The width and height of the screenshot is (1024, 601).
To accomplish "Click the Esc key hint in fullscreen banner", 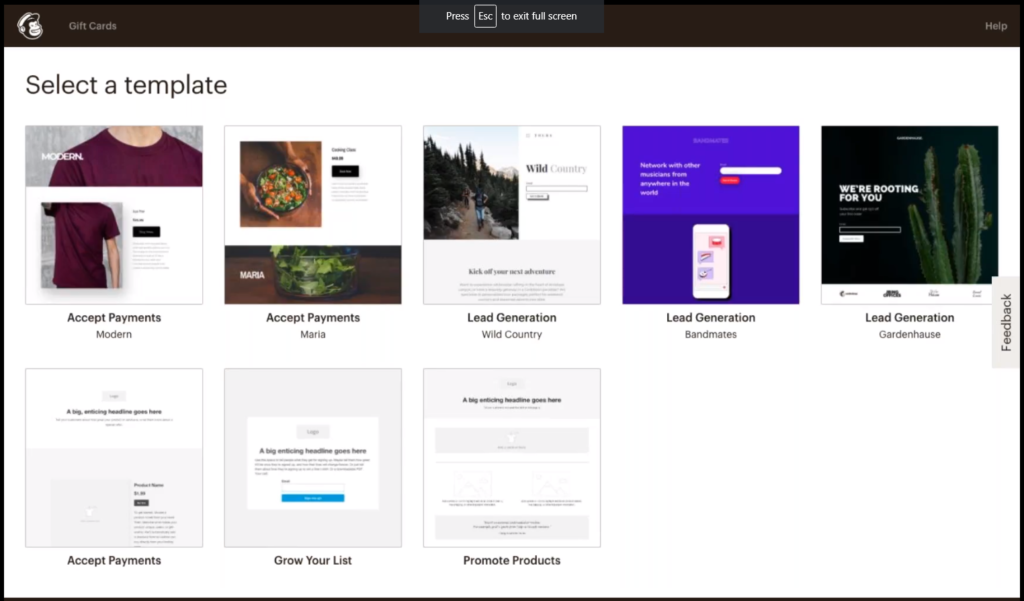I will point(485,16).
